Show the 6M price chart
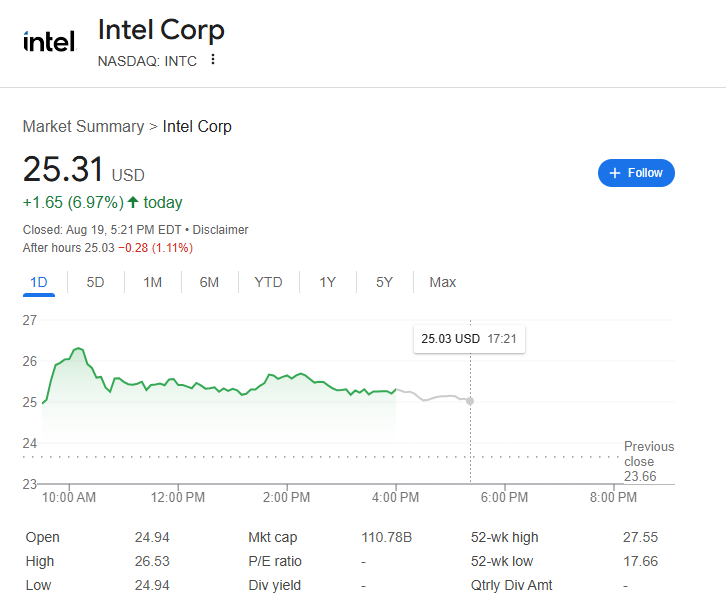 tap(209, 282)
